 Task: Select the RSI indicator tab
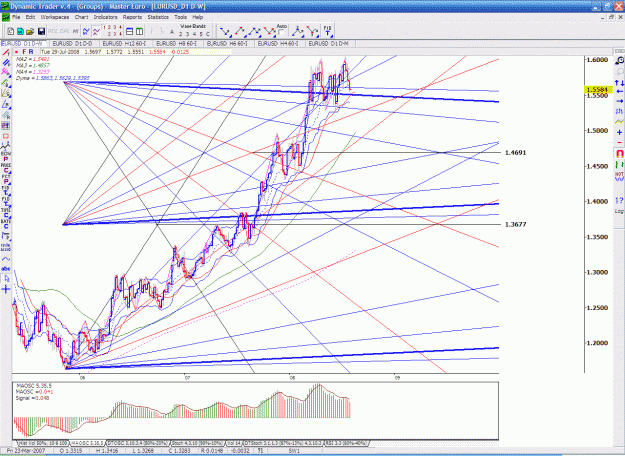pyautogui.click(x=346, y=443)
